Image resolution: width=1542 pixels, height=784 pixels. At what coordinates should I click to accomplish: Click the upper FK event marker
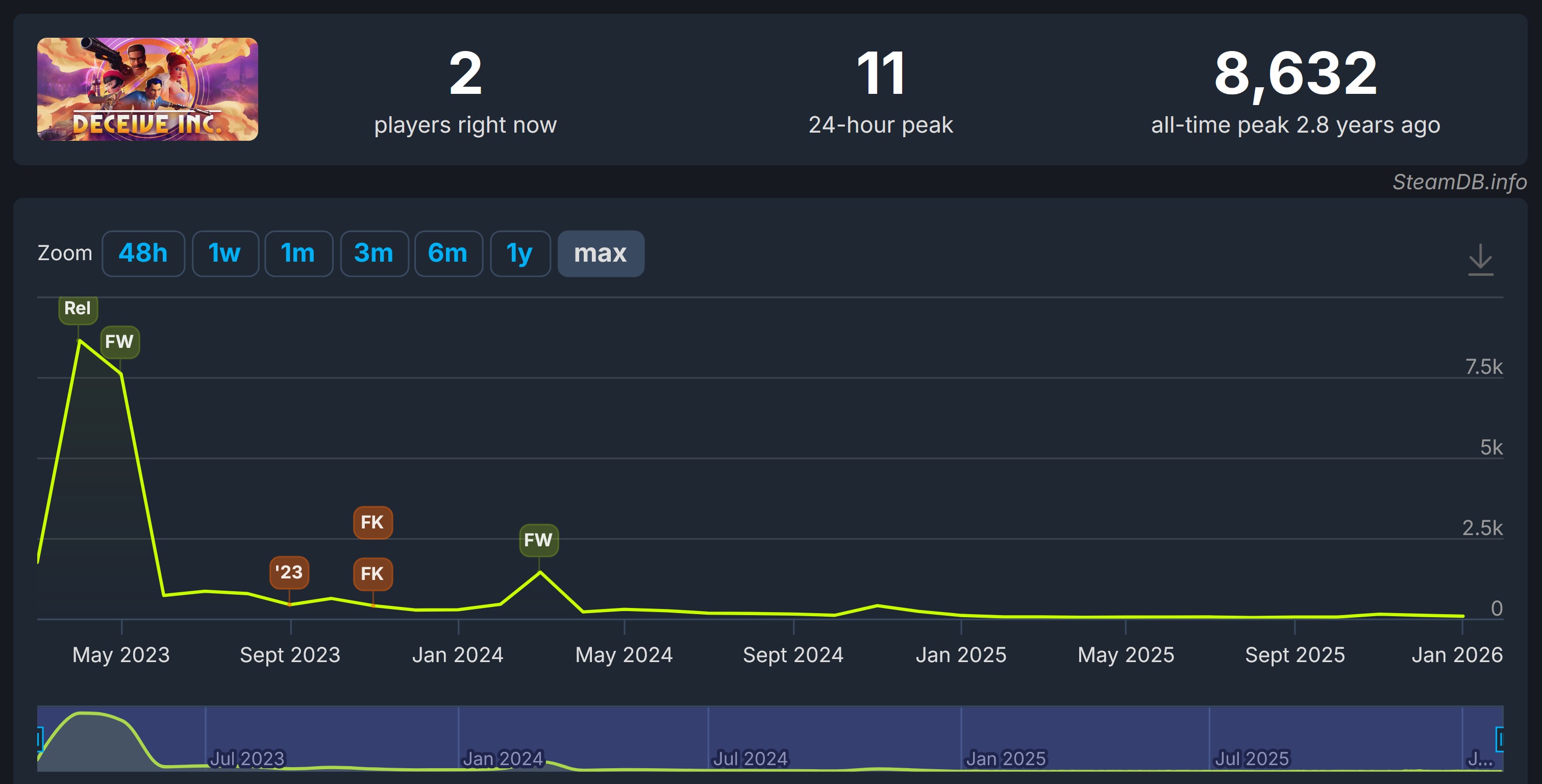click(372, 522)
